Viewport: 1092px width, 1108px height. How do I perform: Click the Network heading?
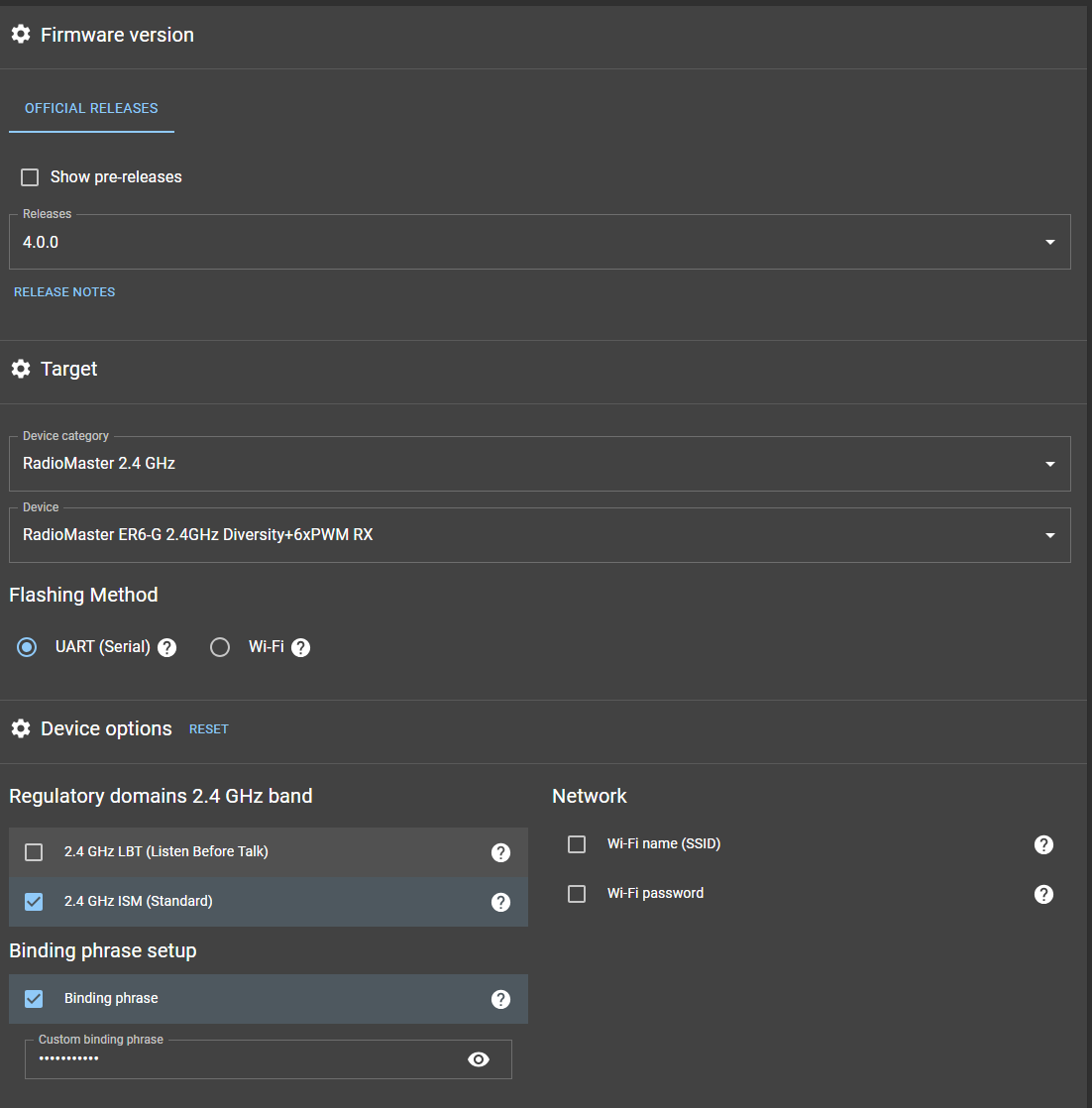[x=589, y=796]
